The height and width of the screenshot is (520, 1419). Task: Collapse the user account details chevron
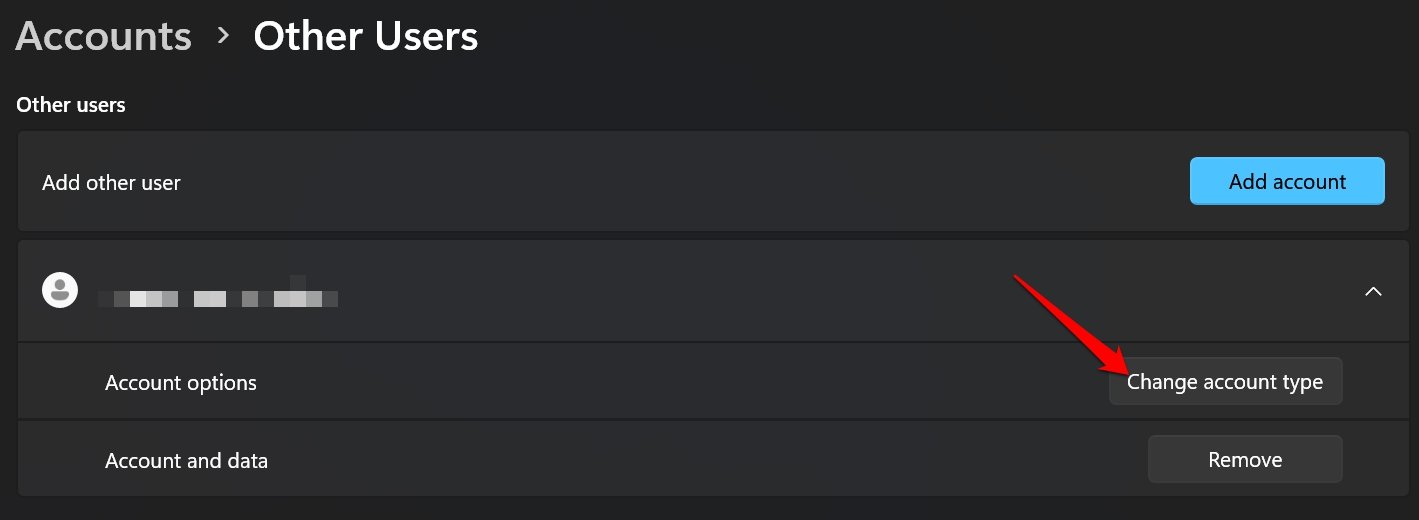[x=1373, y=292]
